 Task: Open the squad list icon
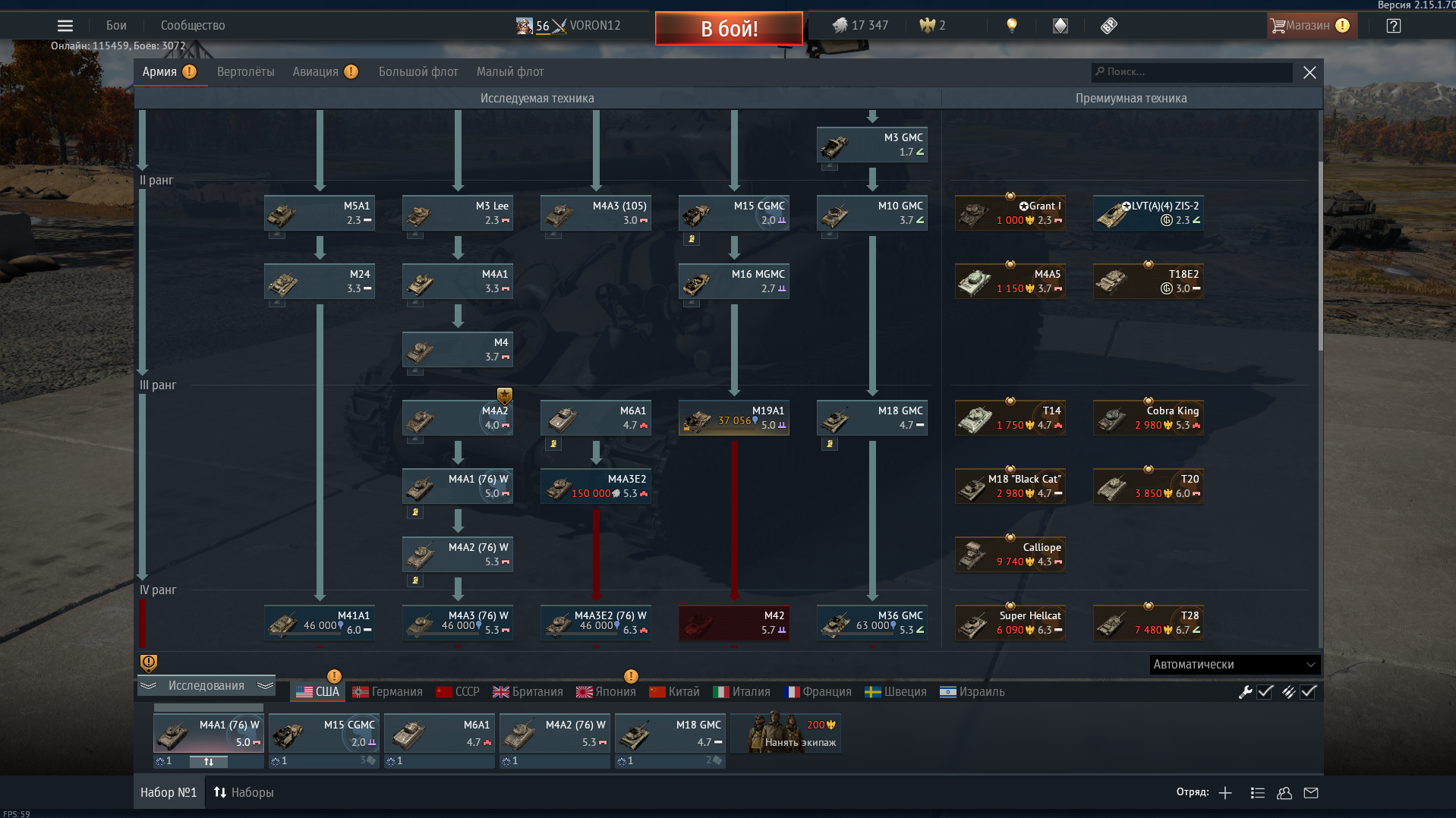pos(1257,792)
